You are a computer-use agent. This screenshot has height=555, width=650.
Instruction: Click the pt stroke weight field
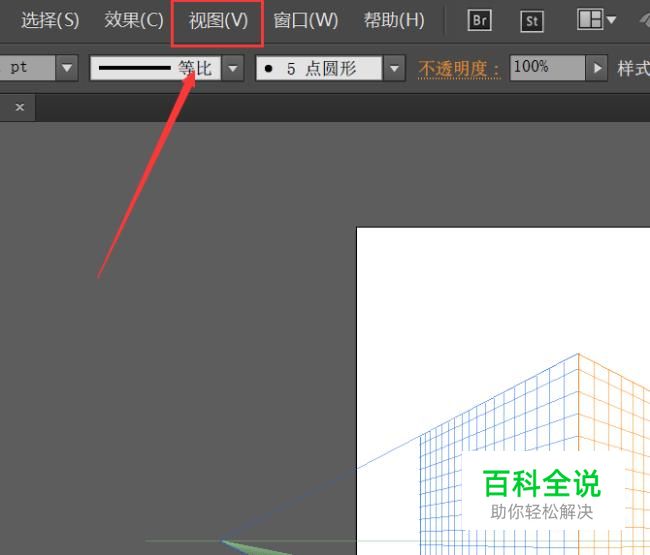pos(26,68)
